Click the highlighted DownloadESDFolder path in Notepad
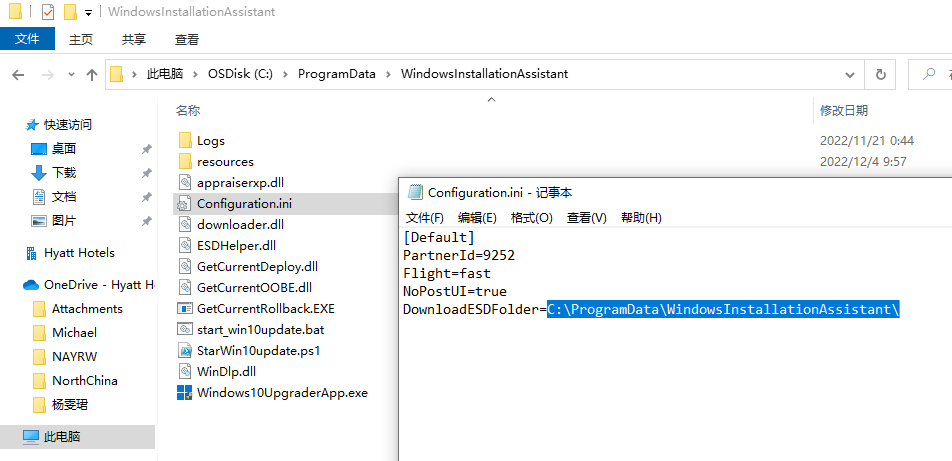Viewport: 952px width, 461px height. (x=722, y=309)
